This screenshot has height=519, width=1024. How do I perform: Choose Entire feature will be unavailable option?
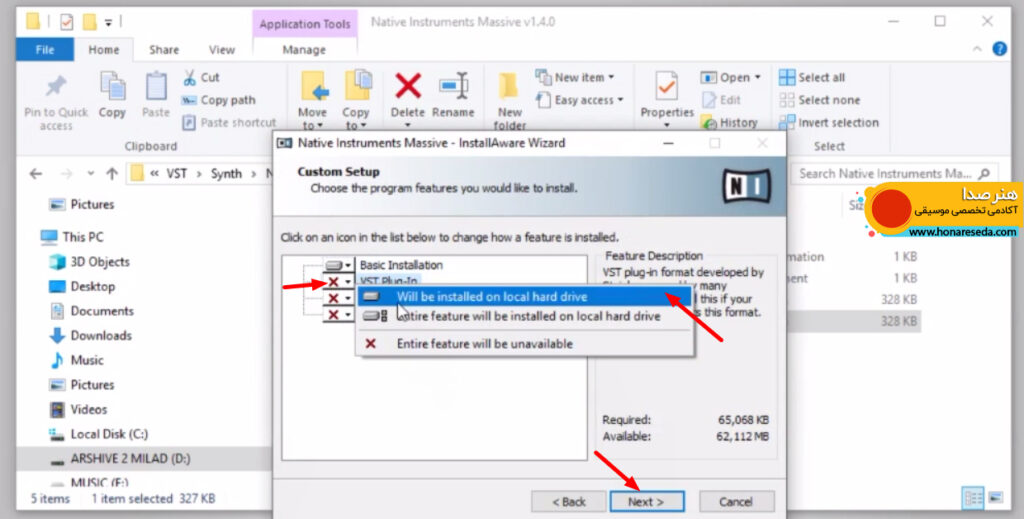(484, 343)
